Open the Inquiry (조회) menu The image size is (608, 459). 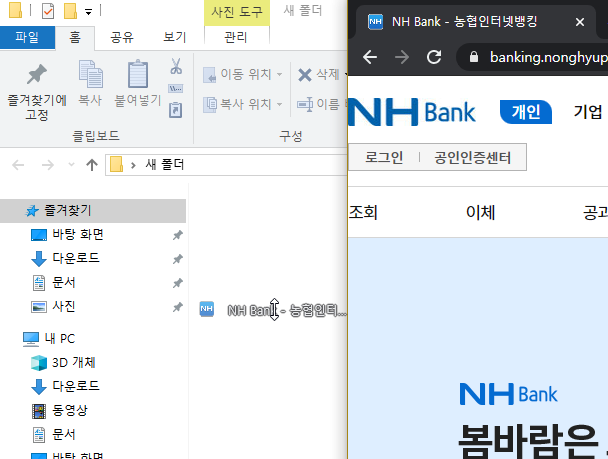(363, 212)
